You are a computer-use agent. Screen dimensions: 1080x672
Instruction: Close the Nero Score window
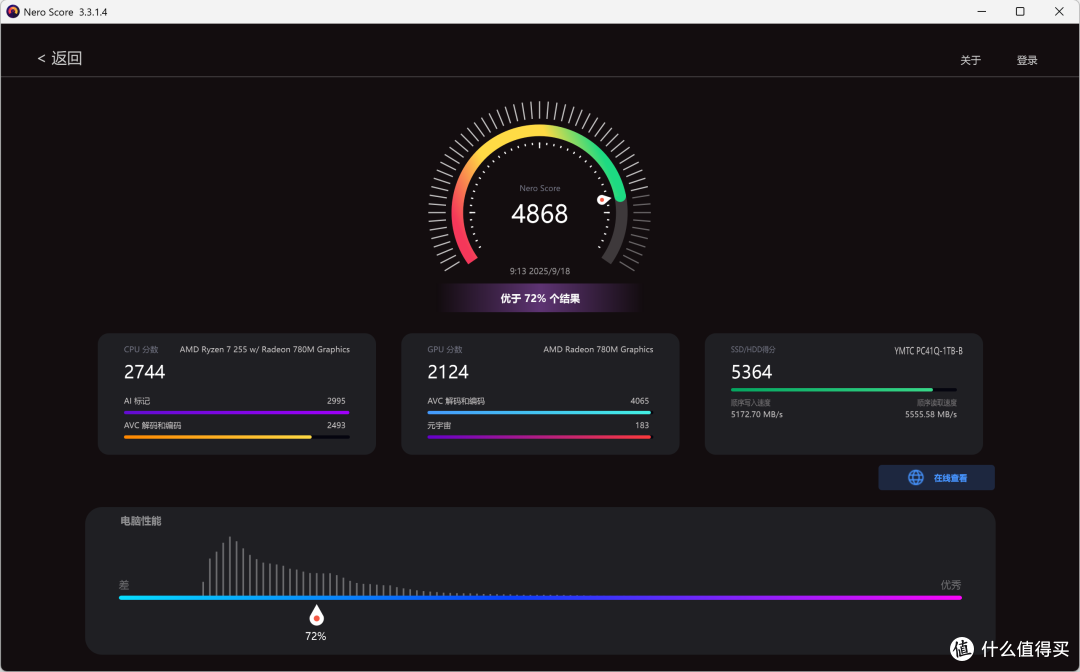click(1059, 12)
